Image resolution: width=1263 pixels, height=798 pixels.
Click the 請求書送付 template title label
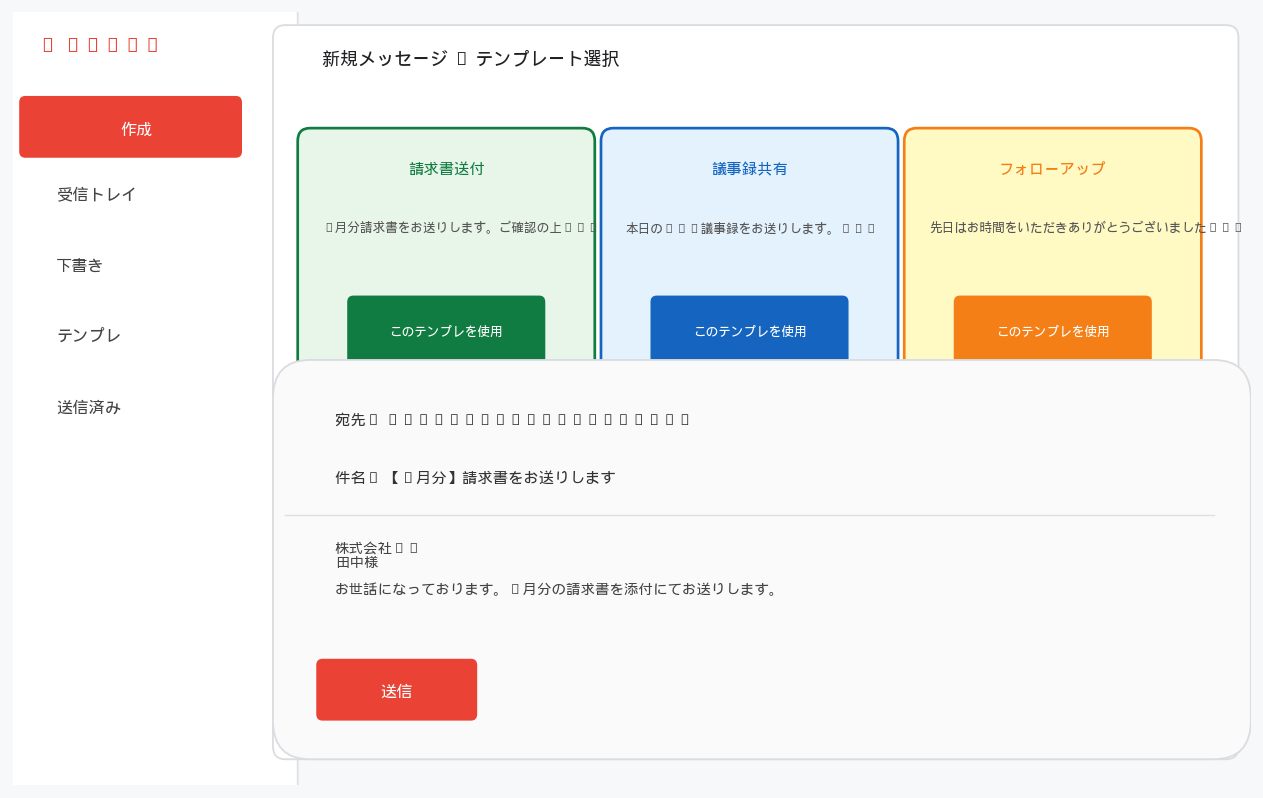[446, 168]
